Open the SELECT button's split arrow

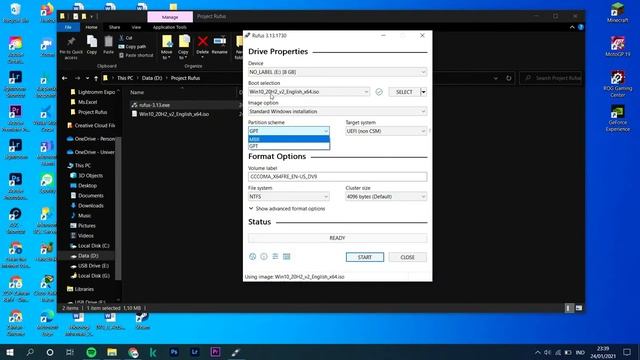coord(424,92)
